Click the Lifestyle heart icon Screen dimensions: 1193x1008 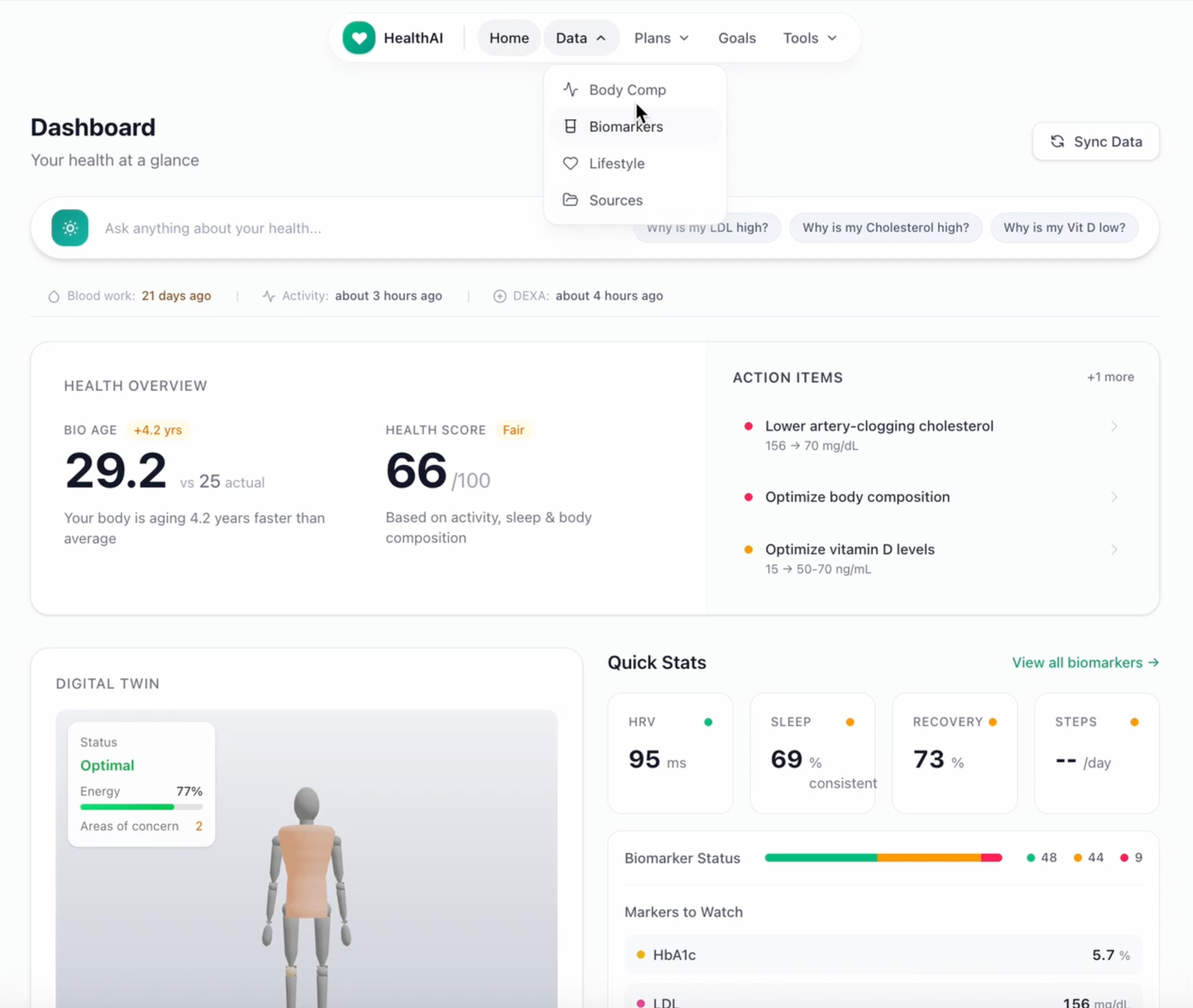click(570, 163)
